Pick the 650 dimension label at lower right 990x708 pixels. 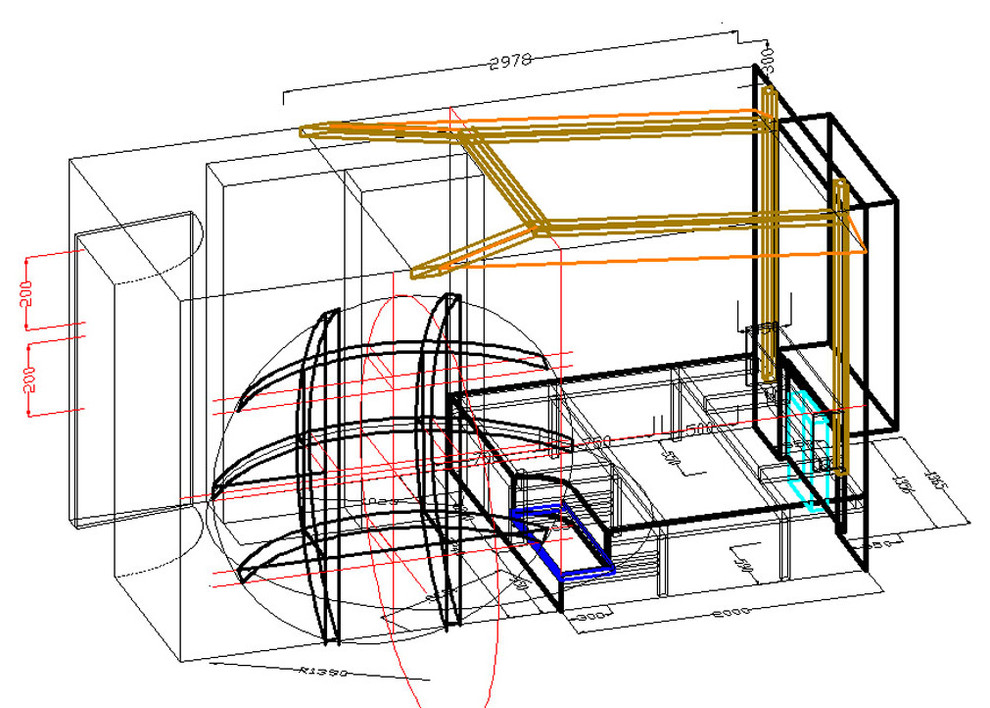879,546
